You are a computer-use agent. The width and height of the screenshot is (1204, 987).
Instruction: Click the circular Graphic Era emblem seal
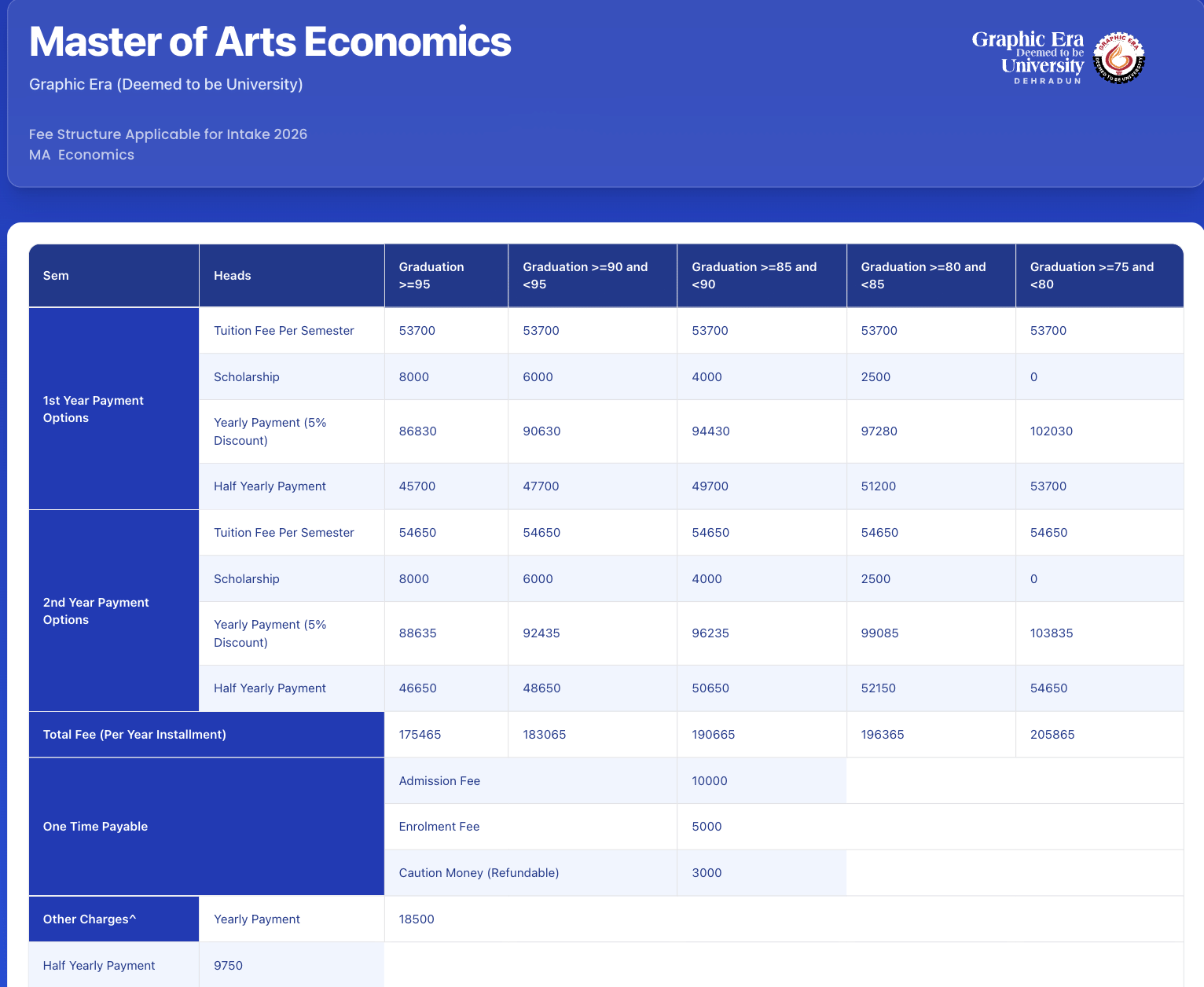pyautogui.click(x=1120, y=58)
